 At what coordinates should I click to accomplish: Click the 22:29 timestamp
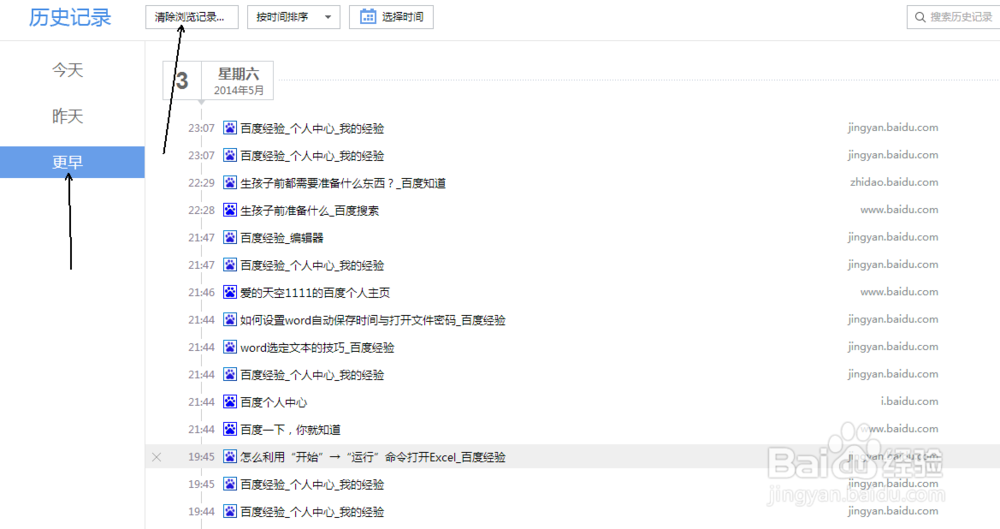point(202,183)
